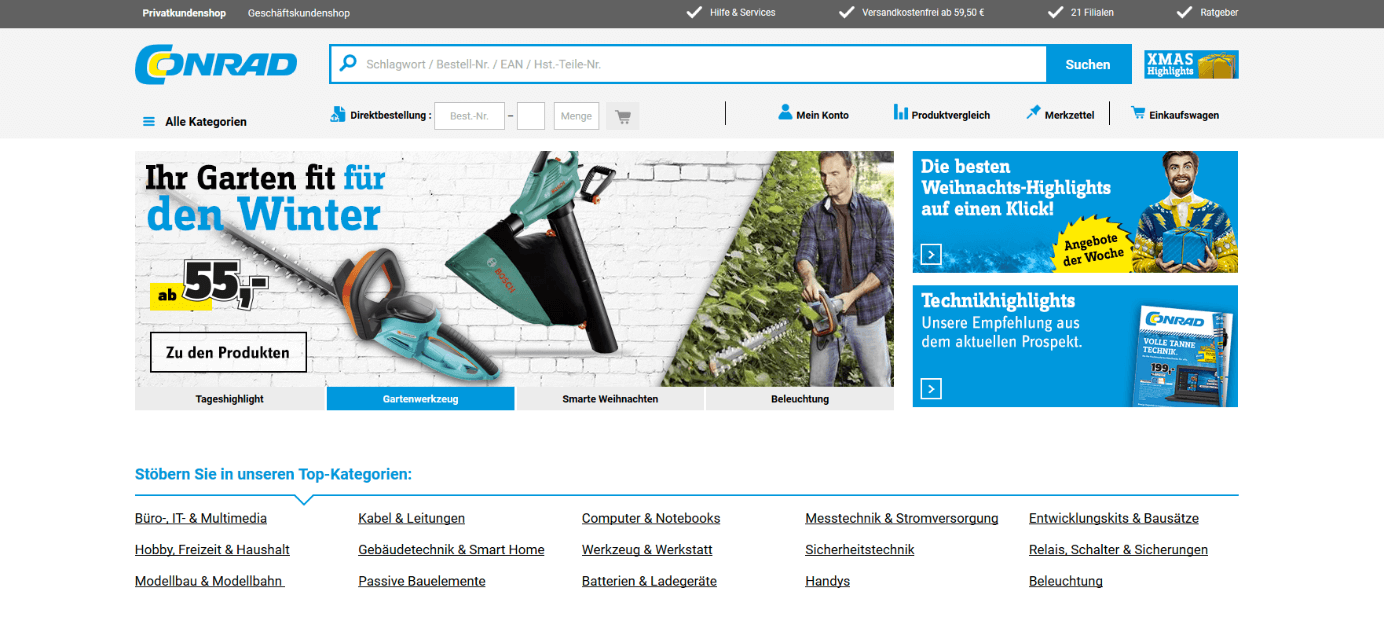Image resolution: width=1384 pixels, height=643 pixels.
Task: Open Kabel & Leitungen category
Action: 411,518
